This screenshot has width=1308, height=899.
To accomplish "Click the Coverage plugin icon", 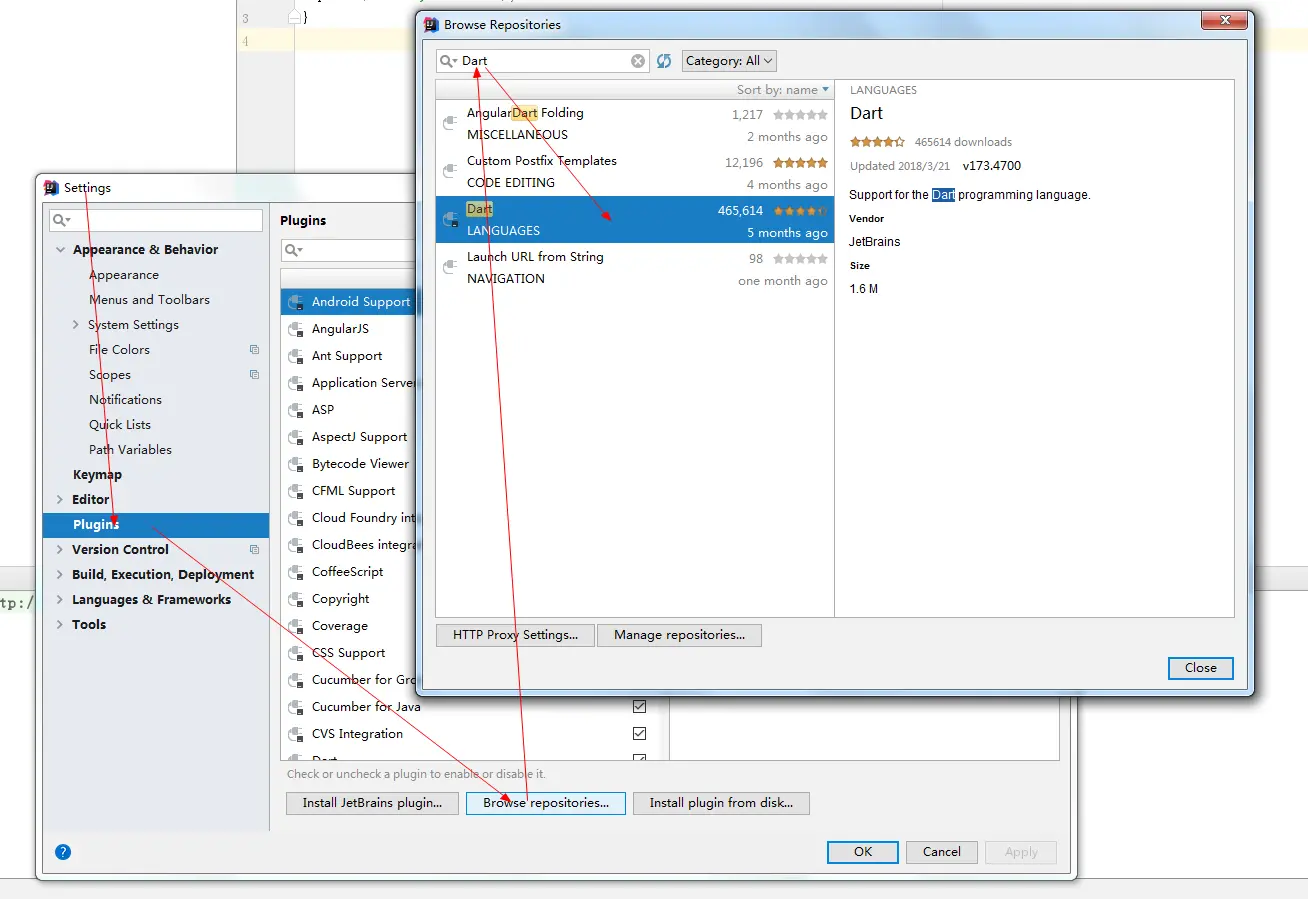I will pyautogui.click(x=295, y=626).
